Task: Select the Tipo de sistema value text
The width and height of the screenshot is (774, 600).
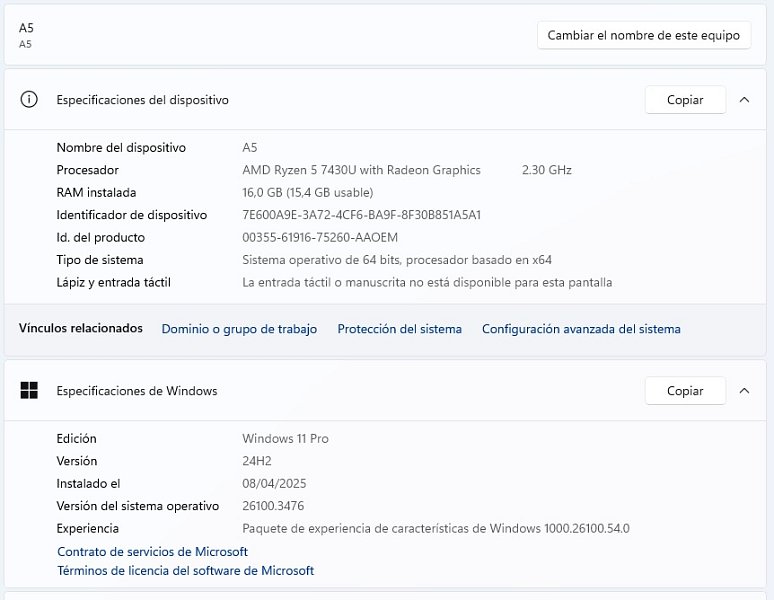Action: 397,260
